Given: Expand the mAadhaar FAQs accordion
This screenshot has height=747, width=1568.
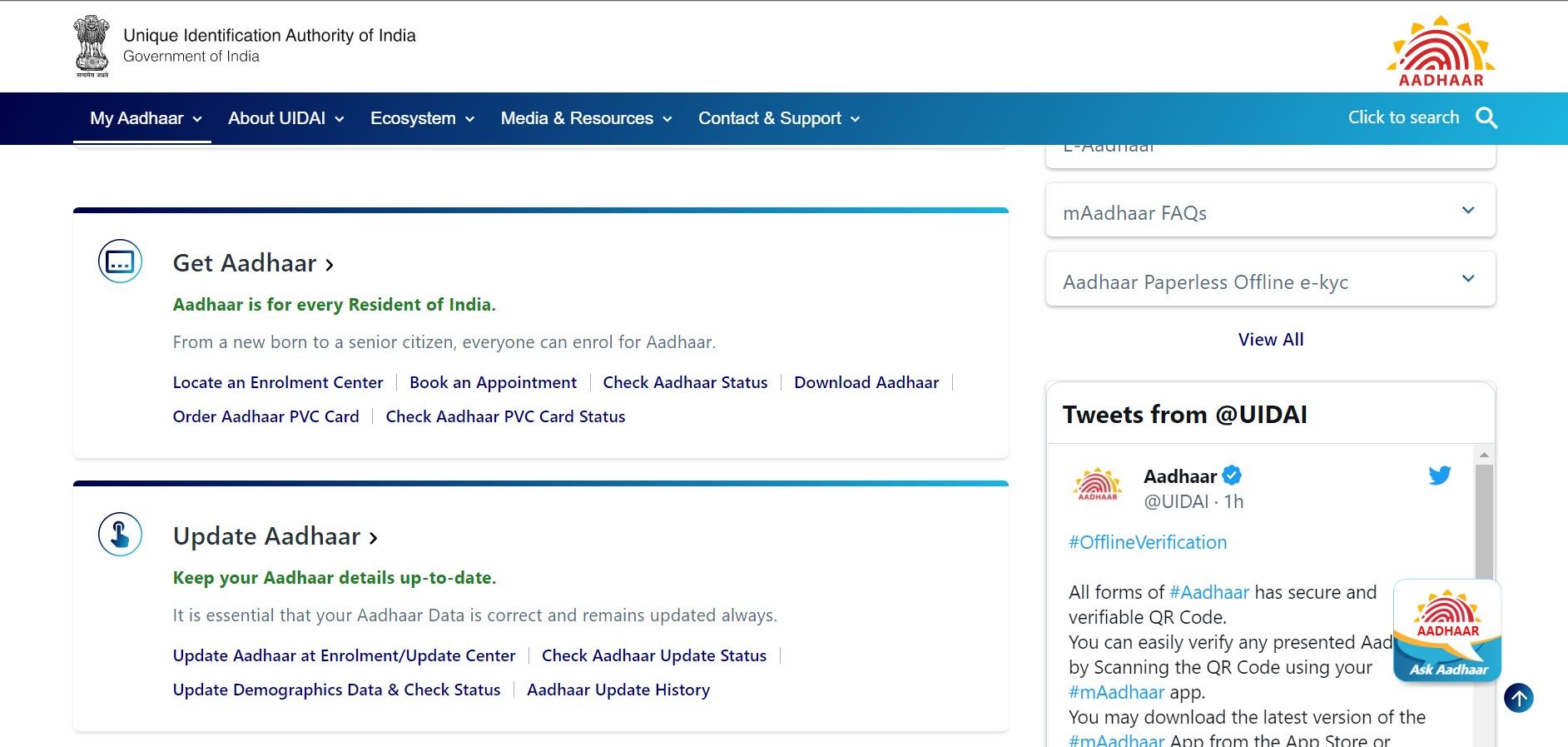Looking at the screenshot, I should 1270,212.
